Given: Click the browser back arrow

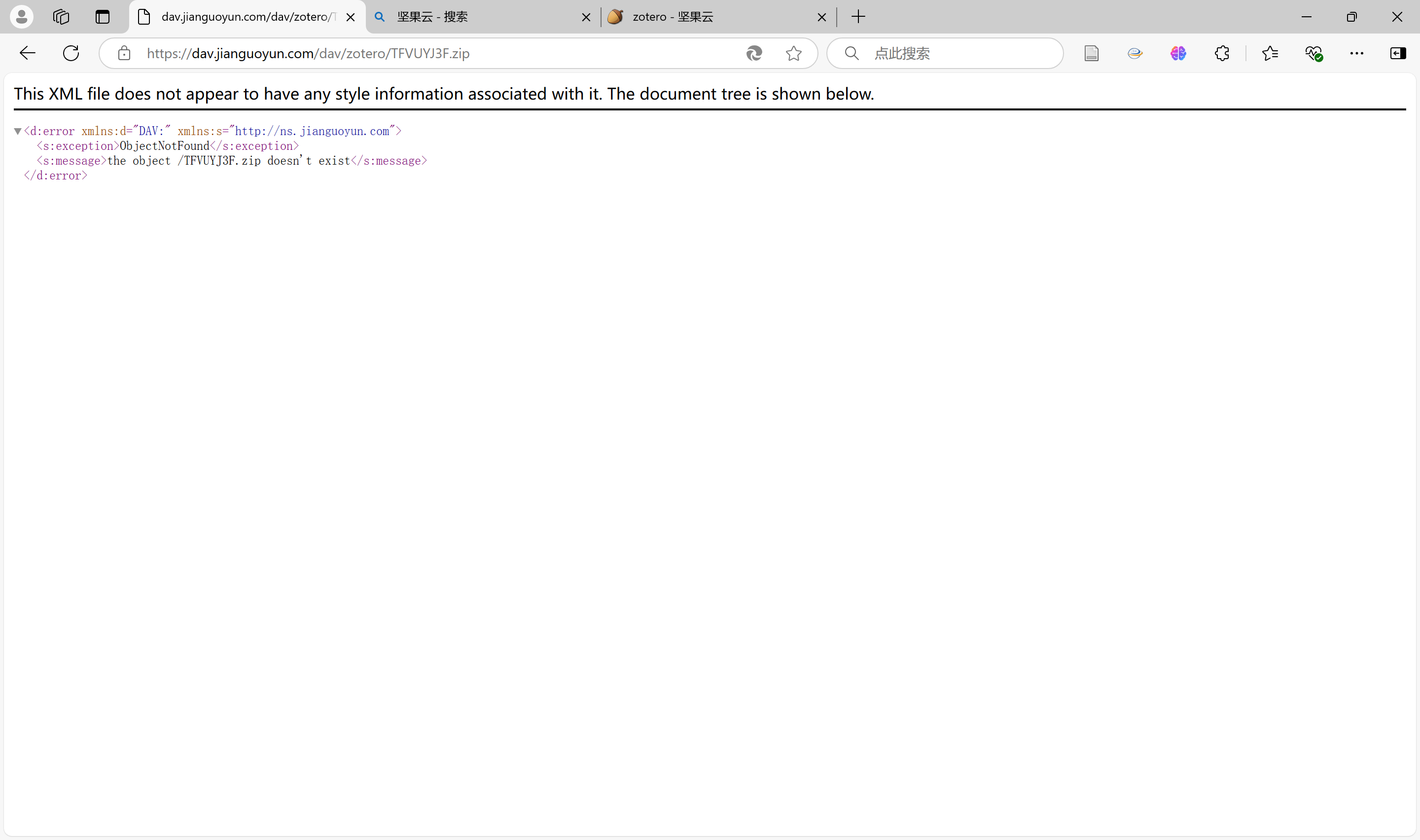Looking at the screenshot, I should (x=27, y=53).
